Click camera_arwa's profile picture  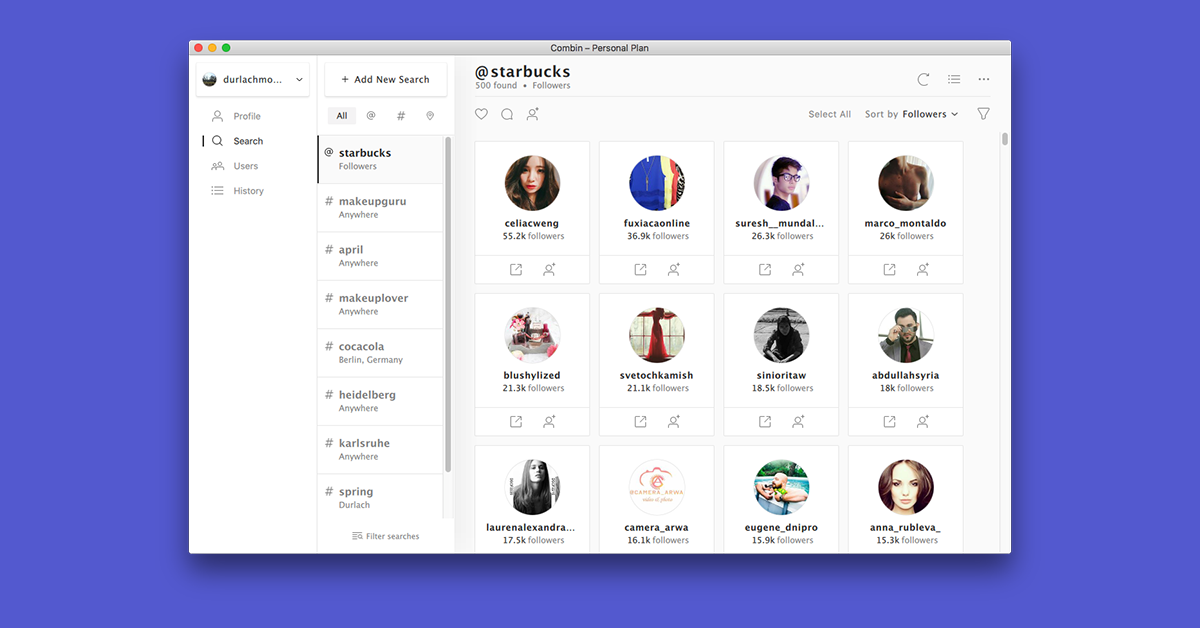point(657,487)
